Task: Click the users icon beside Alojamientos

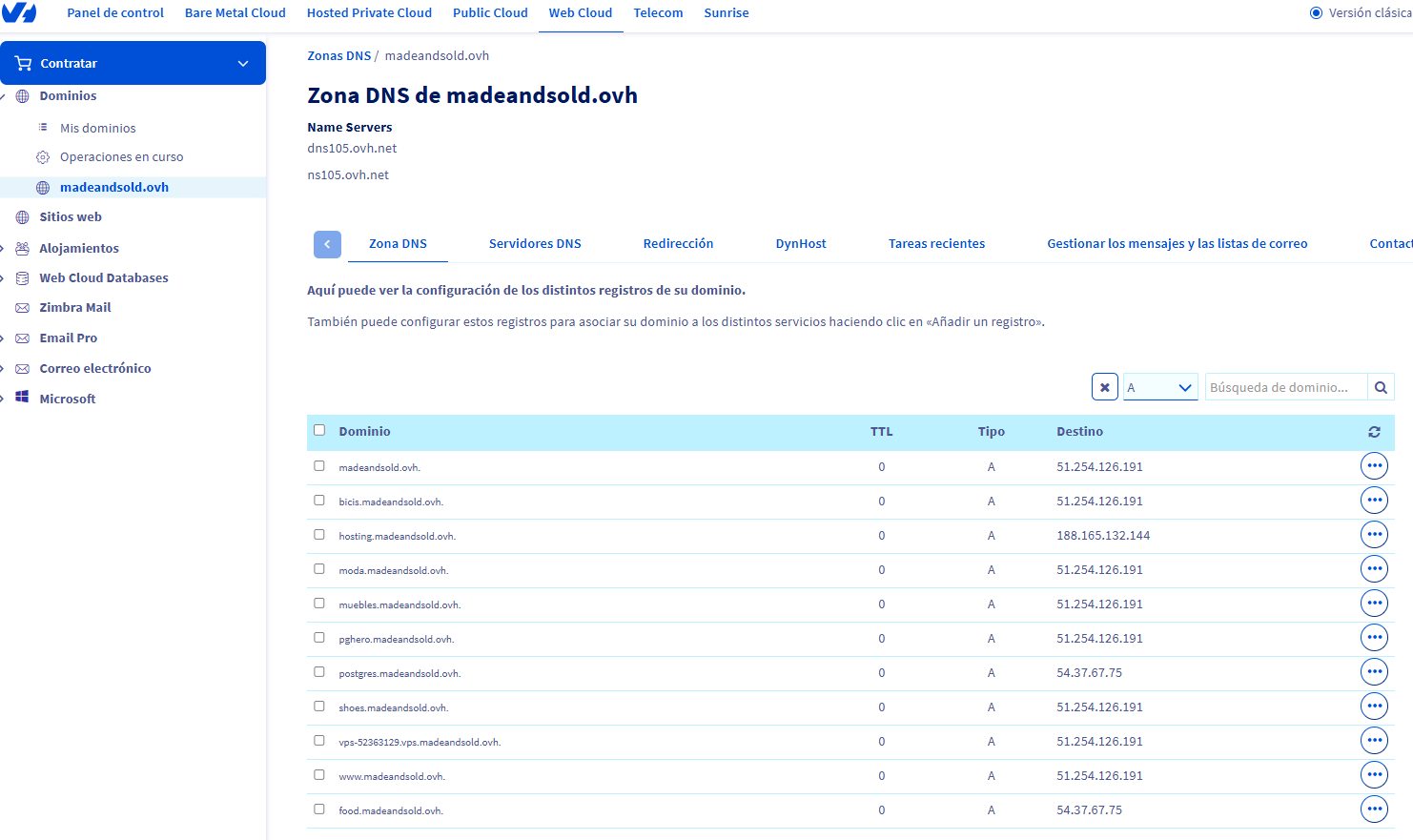Action: [23, 248]
